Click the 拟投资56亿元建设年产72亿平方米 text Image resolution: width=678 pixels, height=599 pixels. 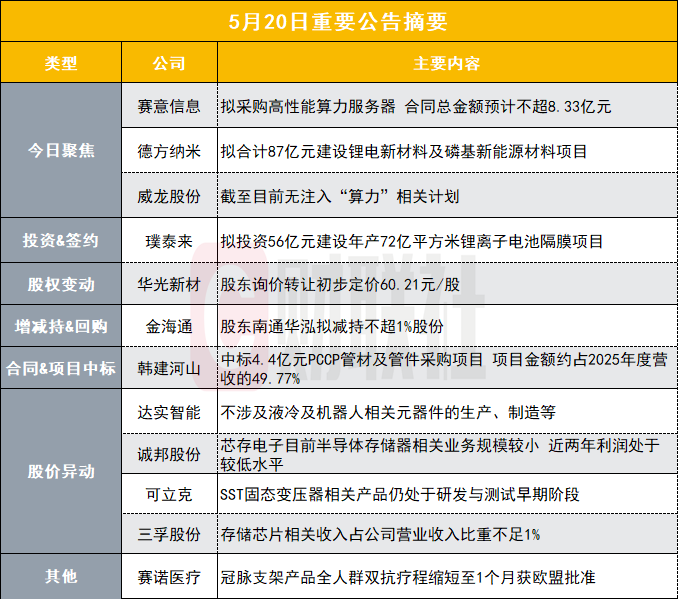click(412, 241)
